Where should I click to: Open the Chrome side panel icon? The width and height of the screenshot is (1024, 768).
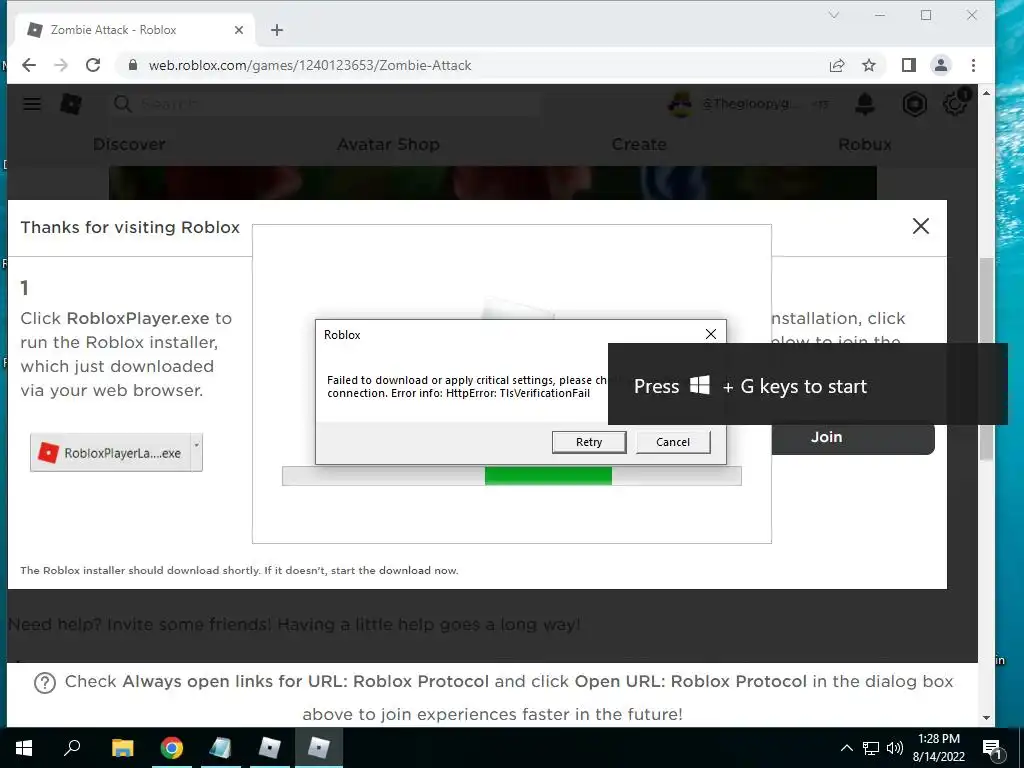click(908, 65)
